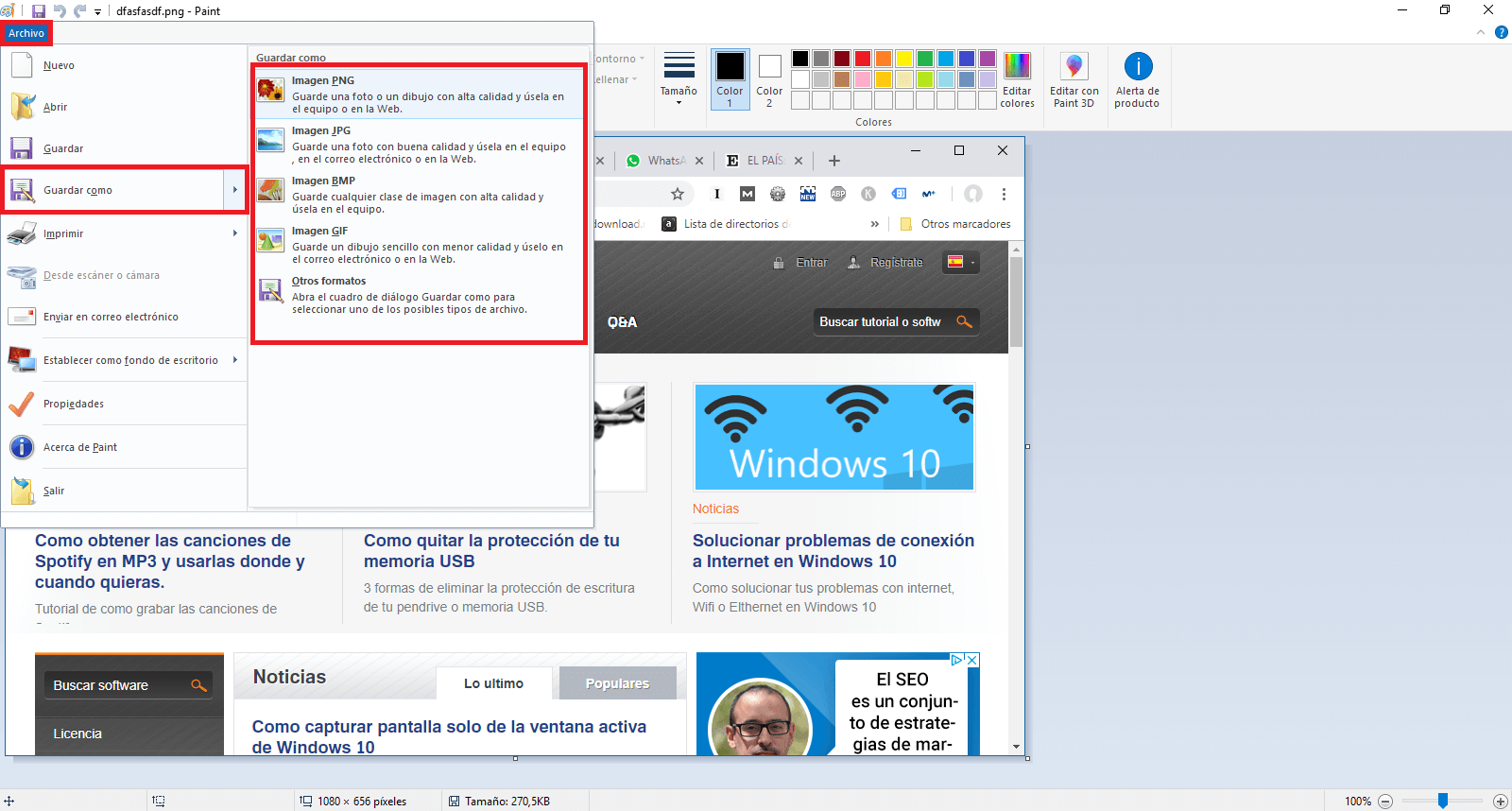The height and width of the screenshot is (811, 1512).
Task: Adjust the zoom slider handle
Action: click(1443, 801)
